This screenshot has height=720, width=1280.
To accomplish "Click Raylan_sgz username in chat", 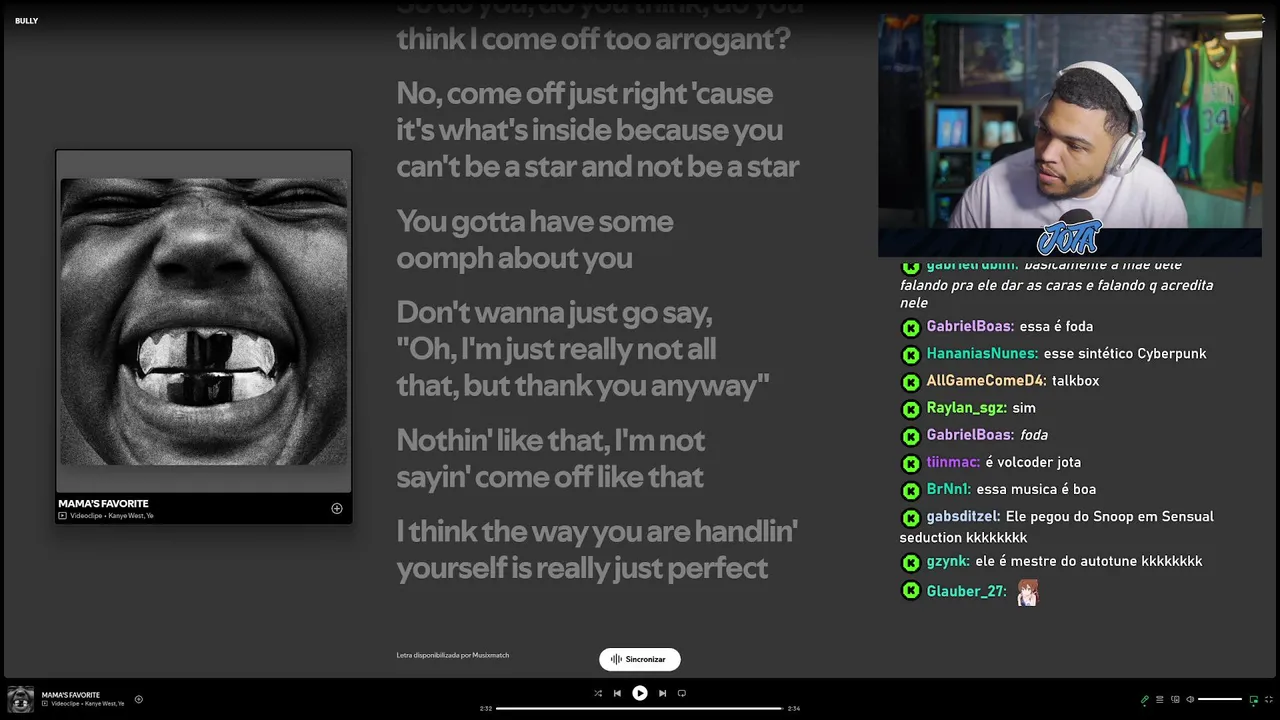I will (x=966, y=408).
